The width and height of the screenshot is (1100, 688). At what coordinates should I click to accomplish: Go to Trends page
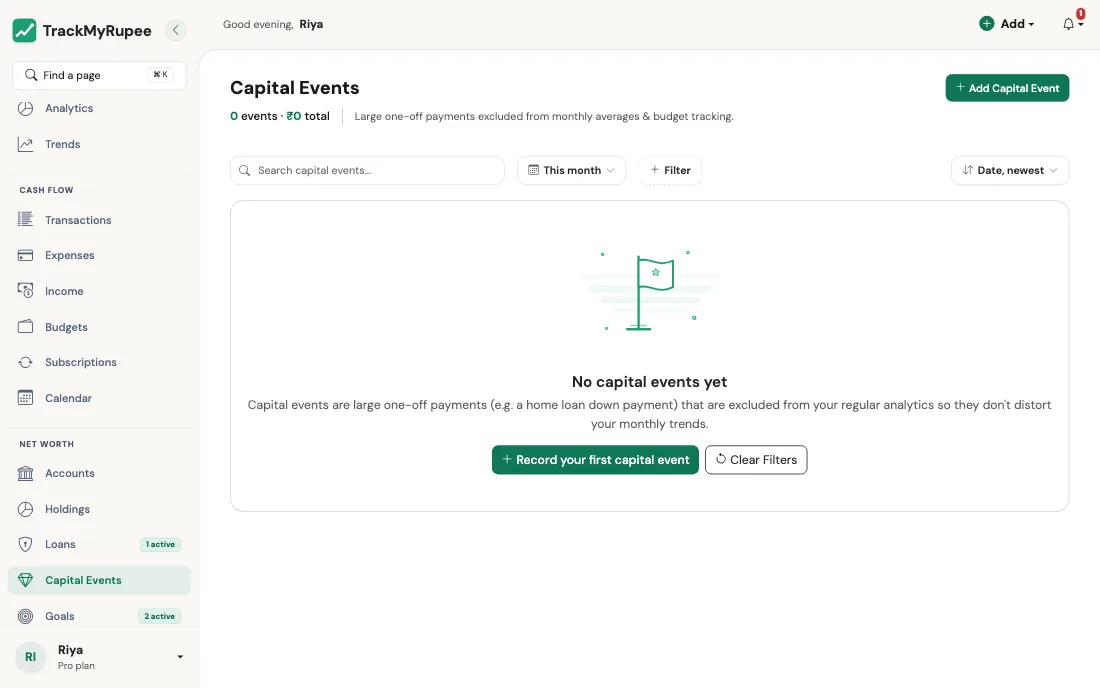coord(100,144)
